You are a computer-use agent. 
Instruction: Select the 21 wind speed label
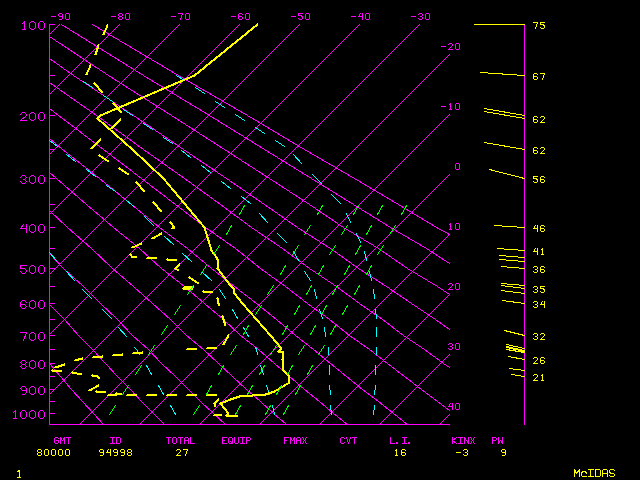pos(538,377)
